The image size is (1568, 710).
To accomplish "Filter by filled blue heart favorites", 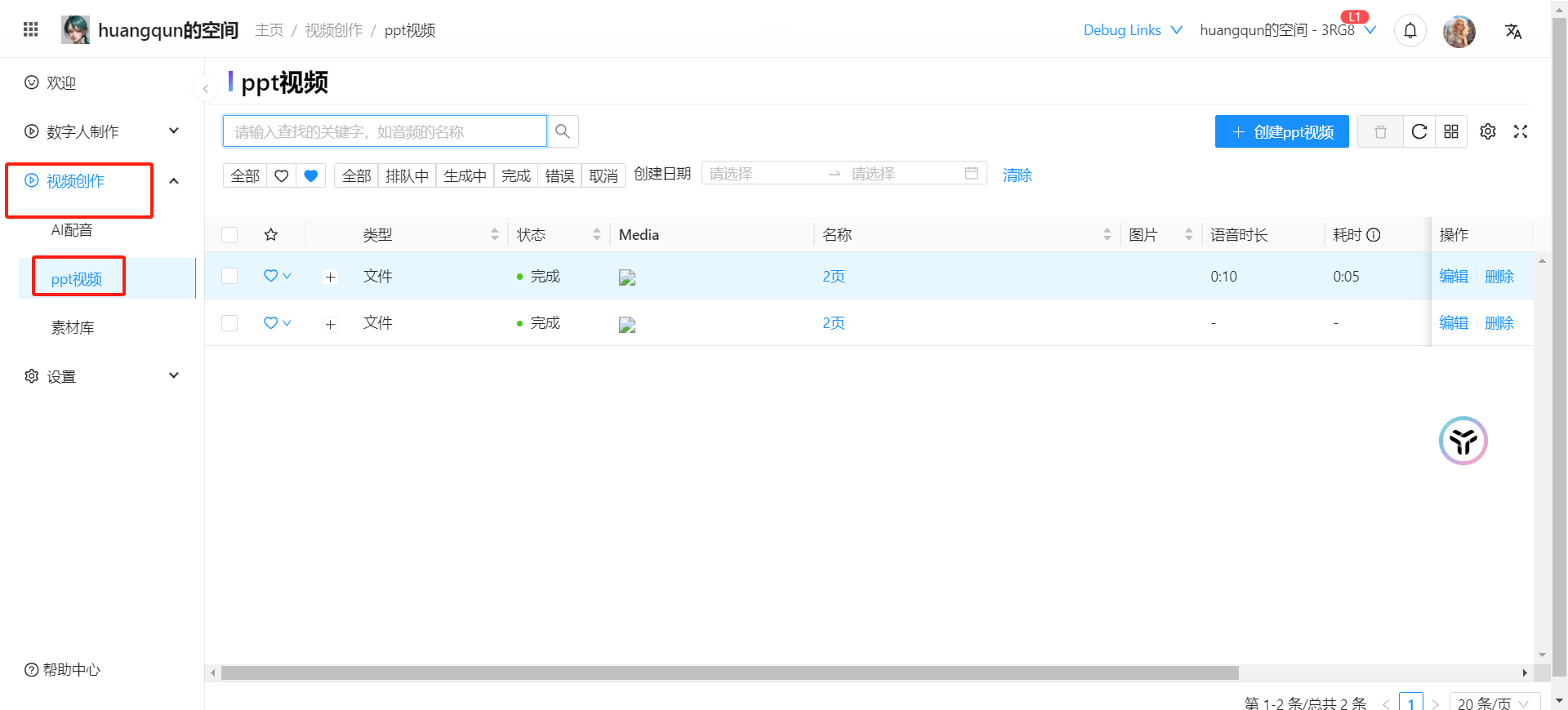I will [x=310, y=175].
